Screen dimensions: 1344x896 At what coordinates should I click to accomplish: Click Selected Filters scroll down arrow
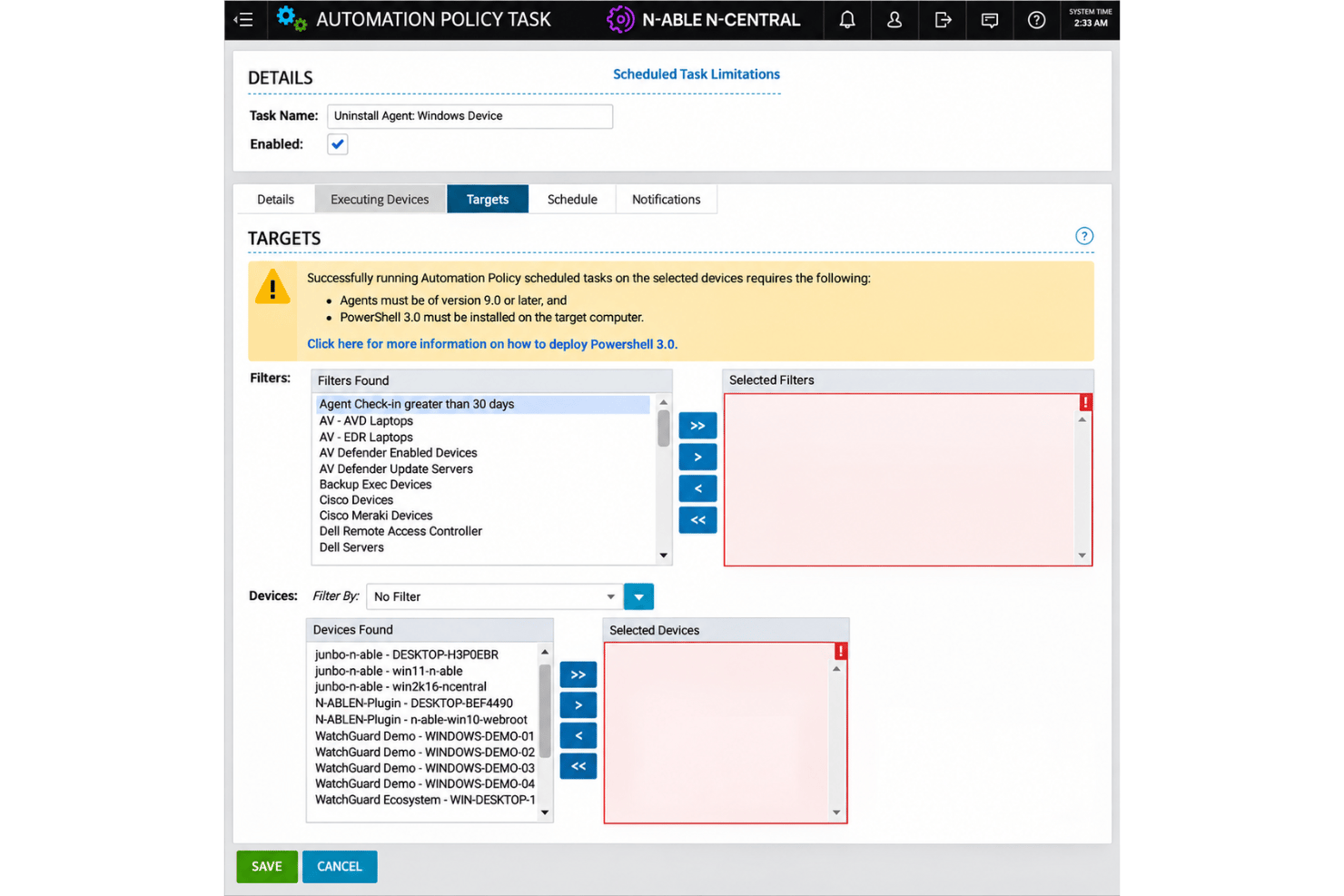click(1082, 556)
